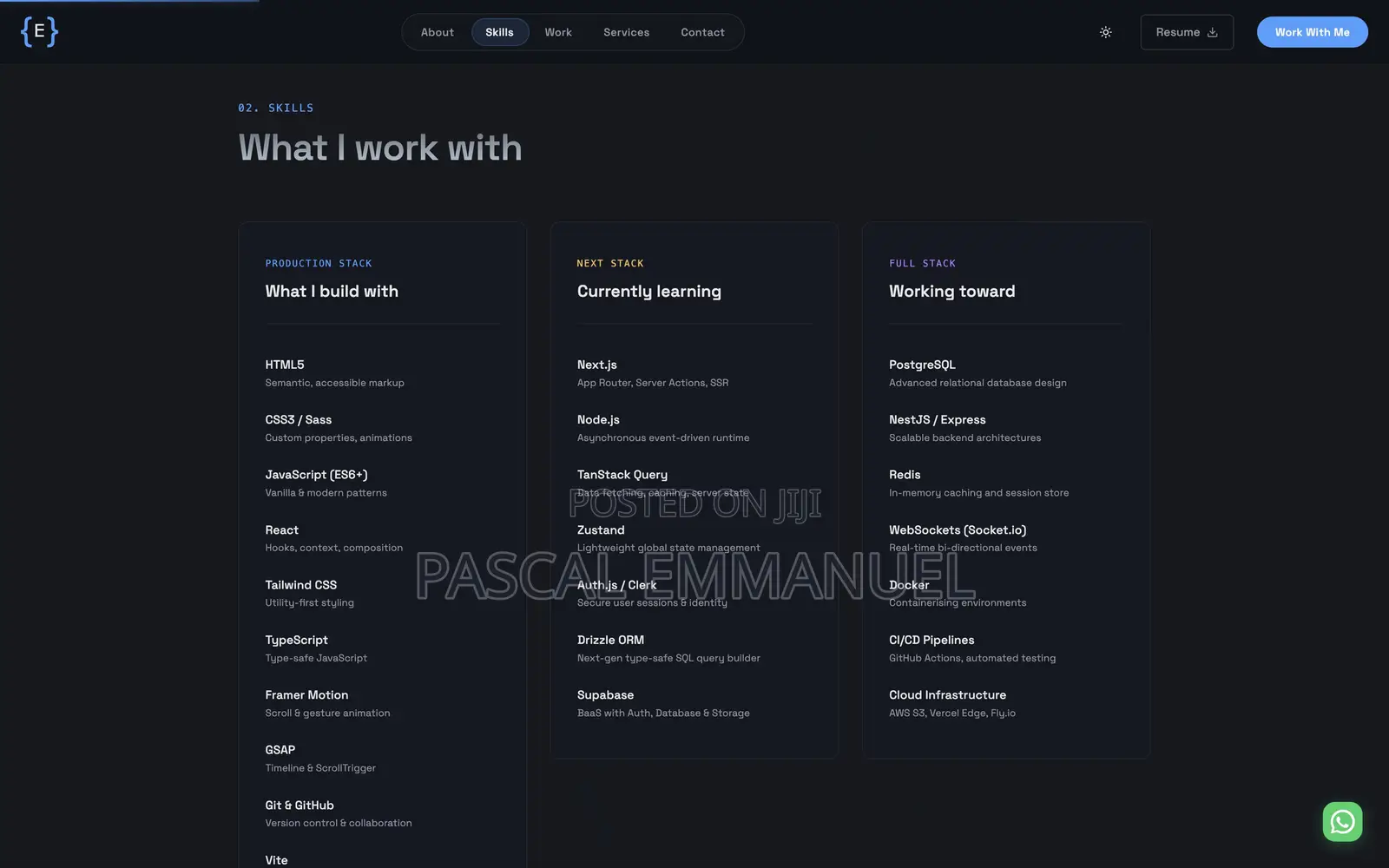The width and height of the screenshot is (1389, 868).
Task: Select the Redis skill entry
Action: 905,475
